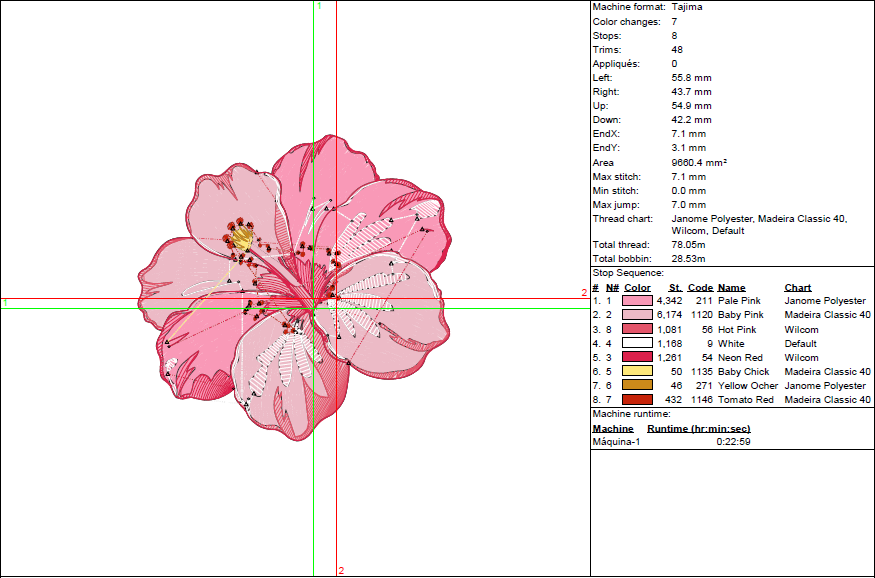Click the Baby Chick yellow swatch
Image resolution: width=875 pixels, height=578 pixels.
pos(638,371)
